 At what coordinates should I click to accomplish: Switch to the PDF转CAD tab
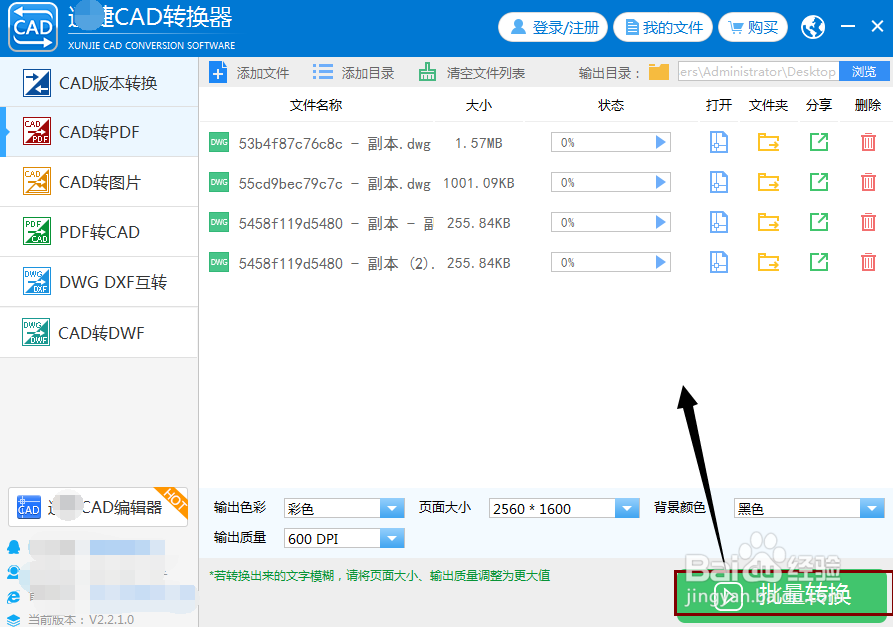[x=99, y=231]
